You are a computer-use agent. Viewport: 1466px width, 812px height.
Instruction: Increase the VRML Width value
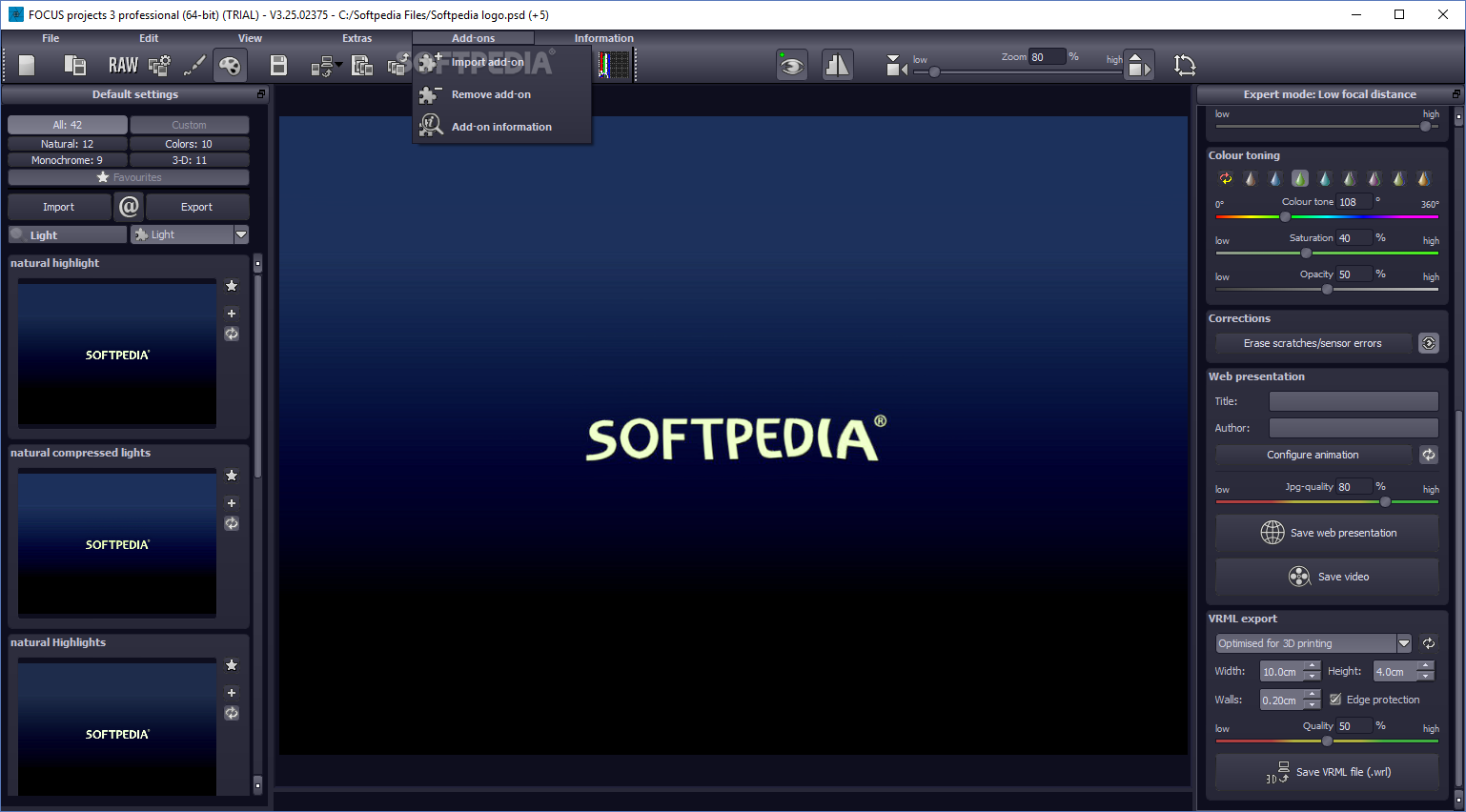coord(1313,666)
